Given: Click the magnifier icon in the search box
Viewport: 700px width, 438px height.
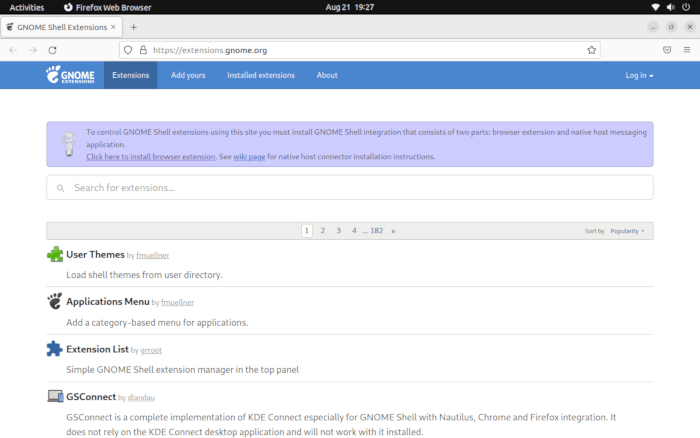Looking at the screenshot, I should point(60,188).
